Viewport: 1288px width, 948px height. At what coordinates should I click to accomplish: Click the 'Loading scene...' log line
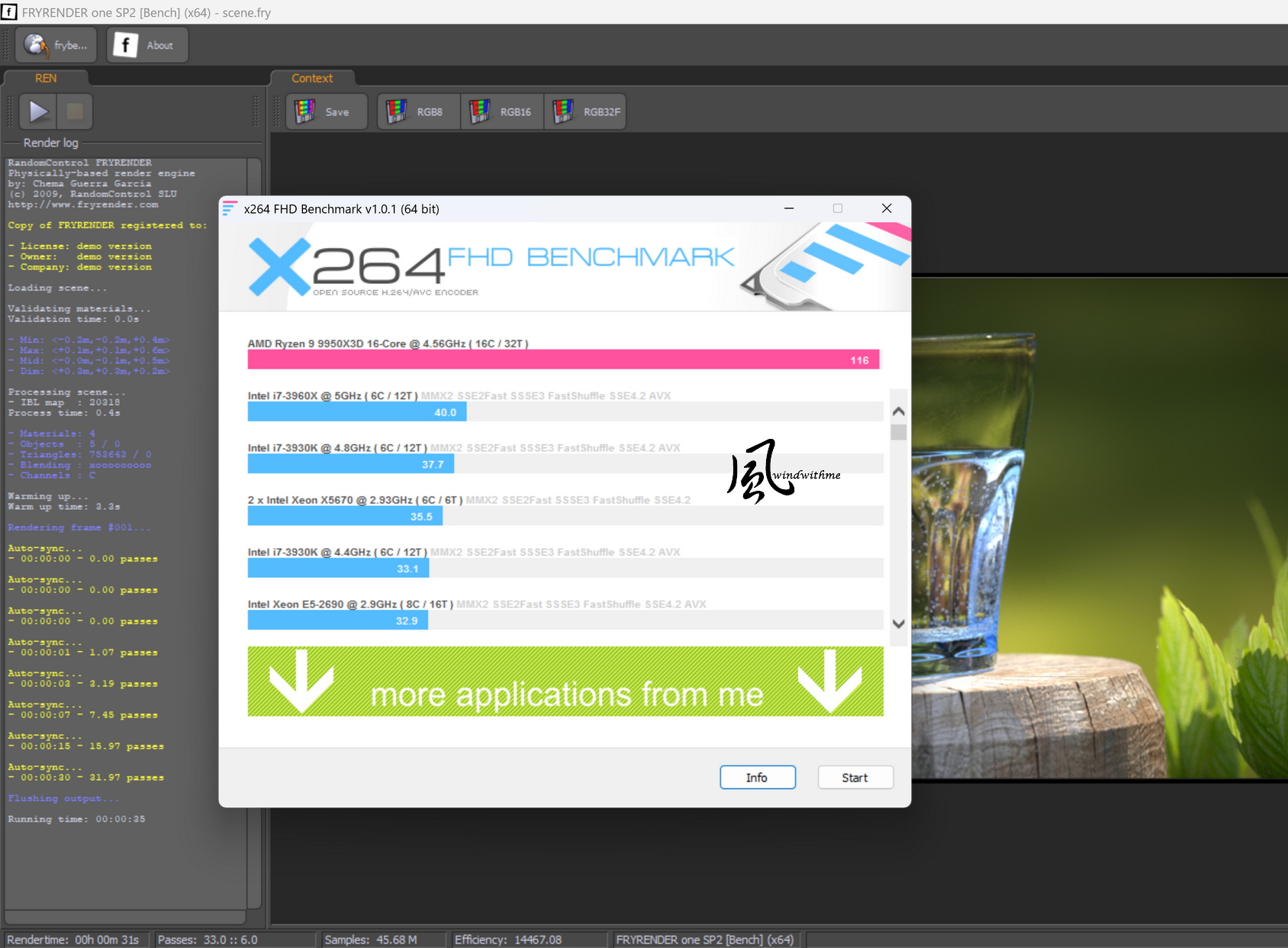57,288
